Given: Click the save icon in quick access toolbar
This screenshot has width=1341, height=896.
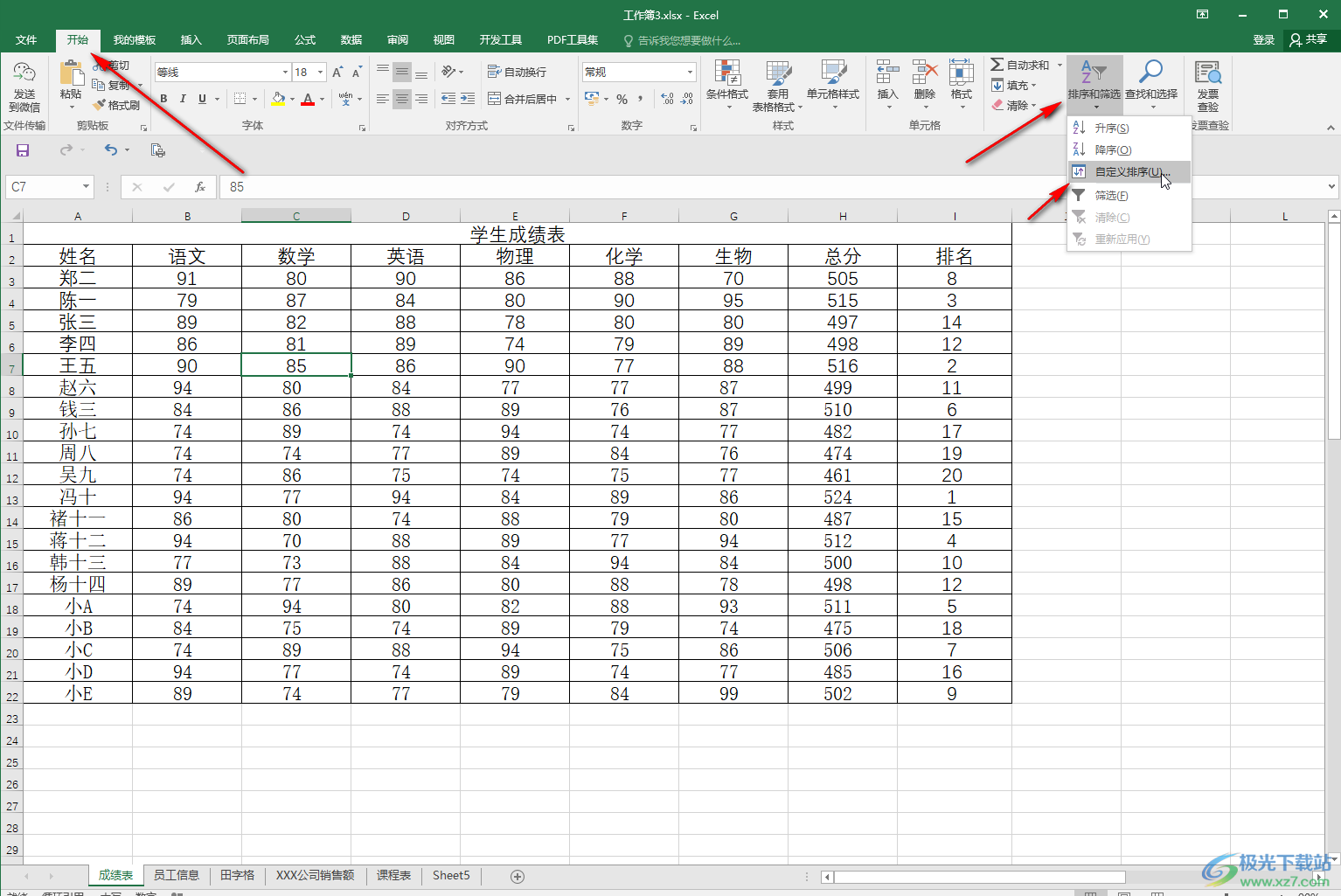Looking at the screenshot, I should point(23,150).
